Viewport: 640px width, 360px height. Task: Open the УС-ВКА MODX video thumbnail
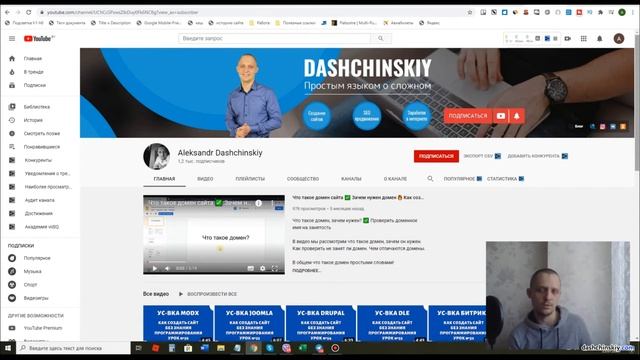point(178,323)
